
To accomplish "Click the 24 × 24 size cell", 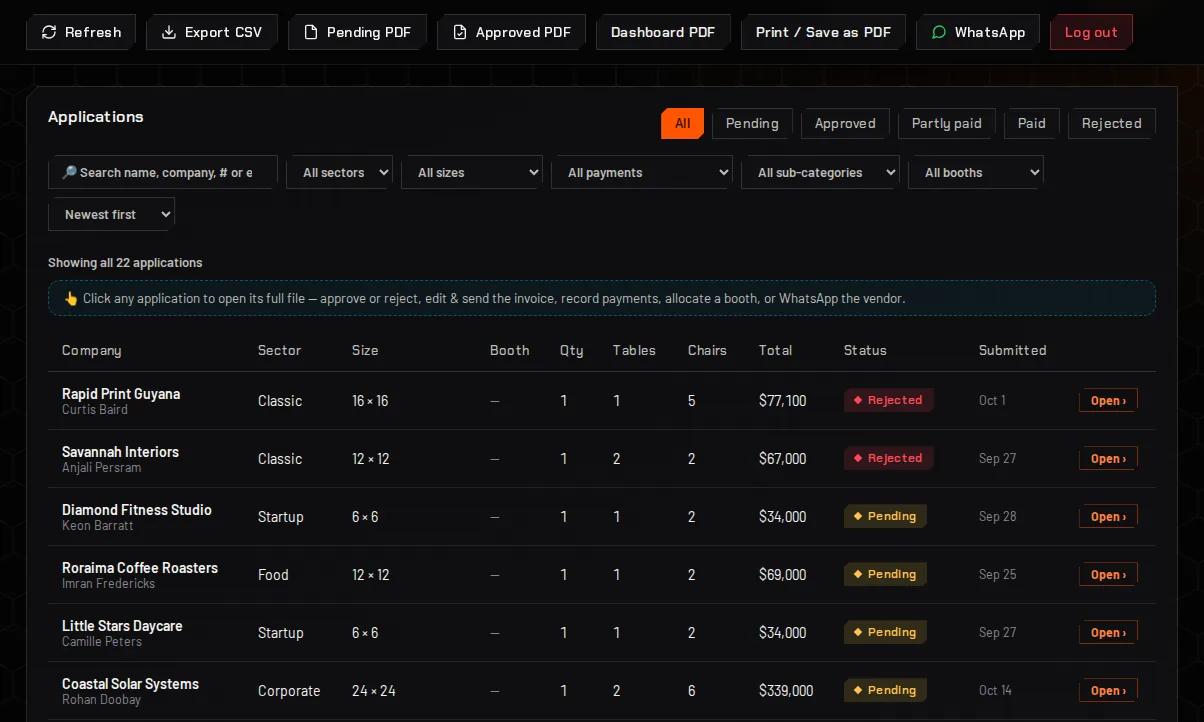I will (x=373, y=691).
